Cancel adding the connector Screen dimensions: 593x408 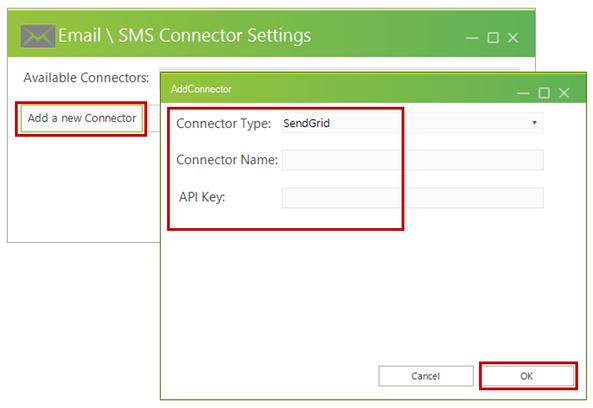[x=426, y=376]
